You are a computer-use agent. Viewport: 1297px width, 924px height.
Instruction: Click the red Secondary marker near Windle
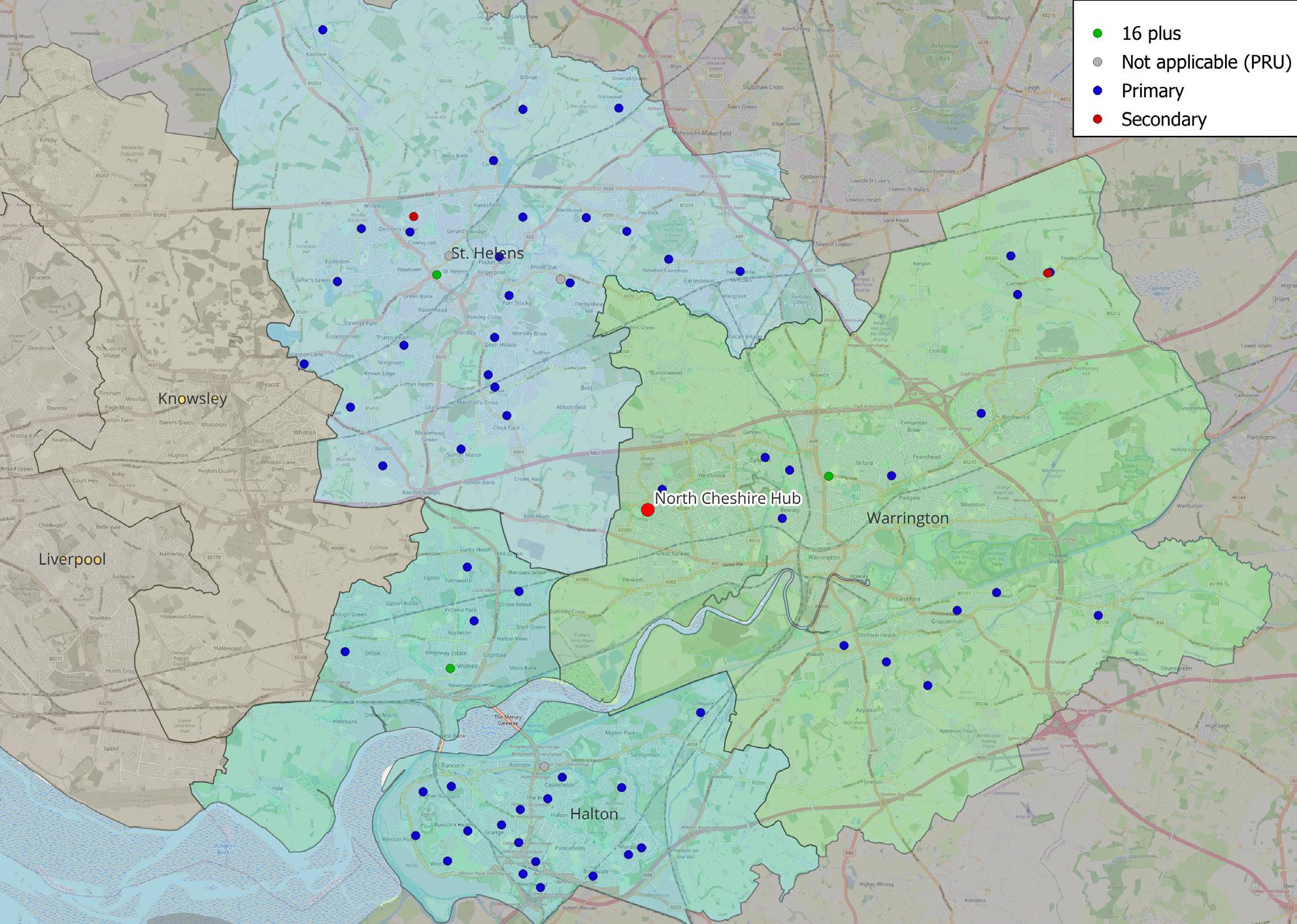[x=413, y=216]
